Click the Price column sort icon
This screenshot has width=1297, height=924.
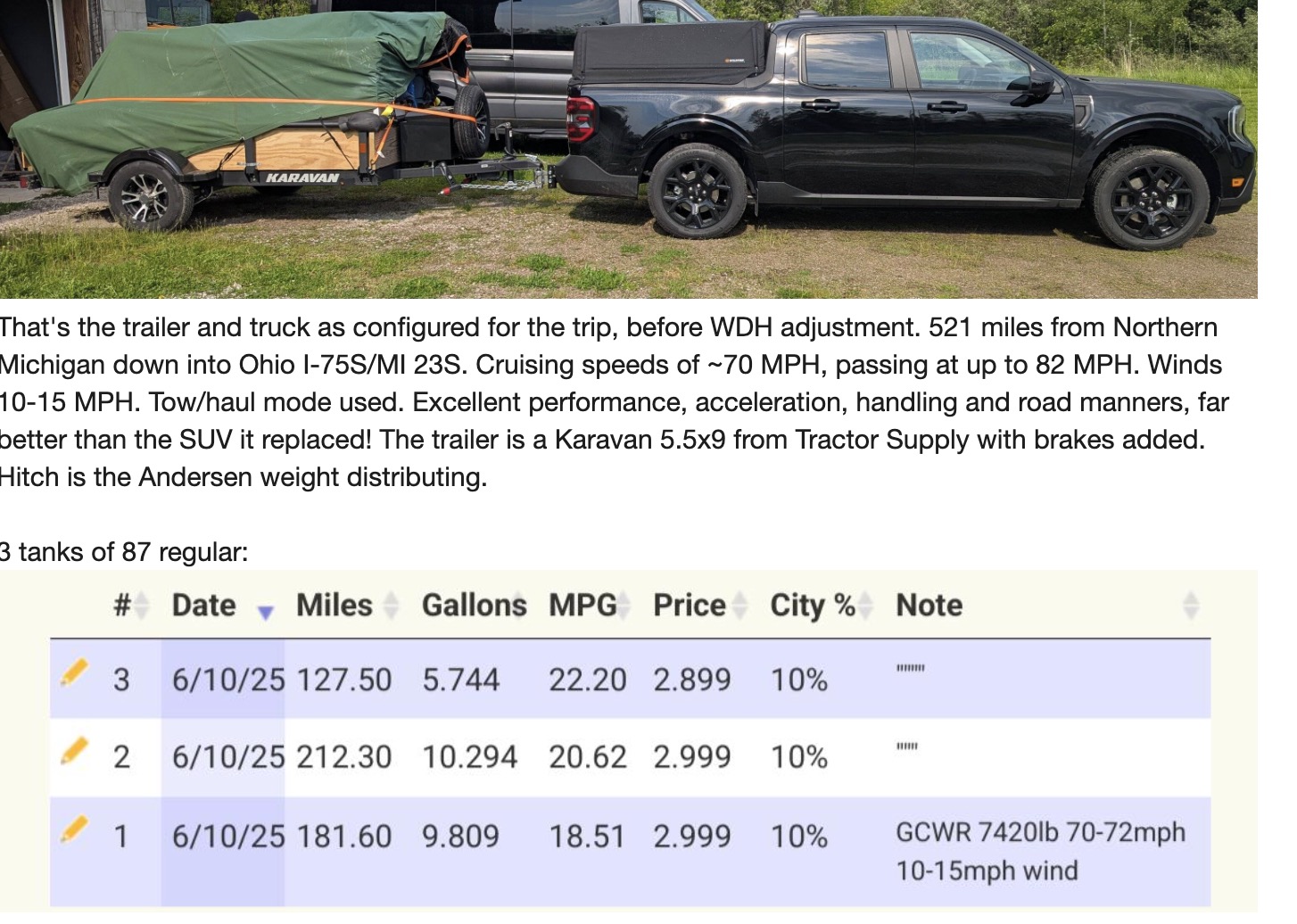coord(739,605)
